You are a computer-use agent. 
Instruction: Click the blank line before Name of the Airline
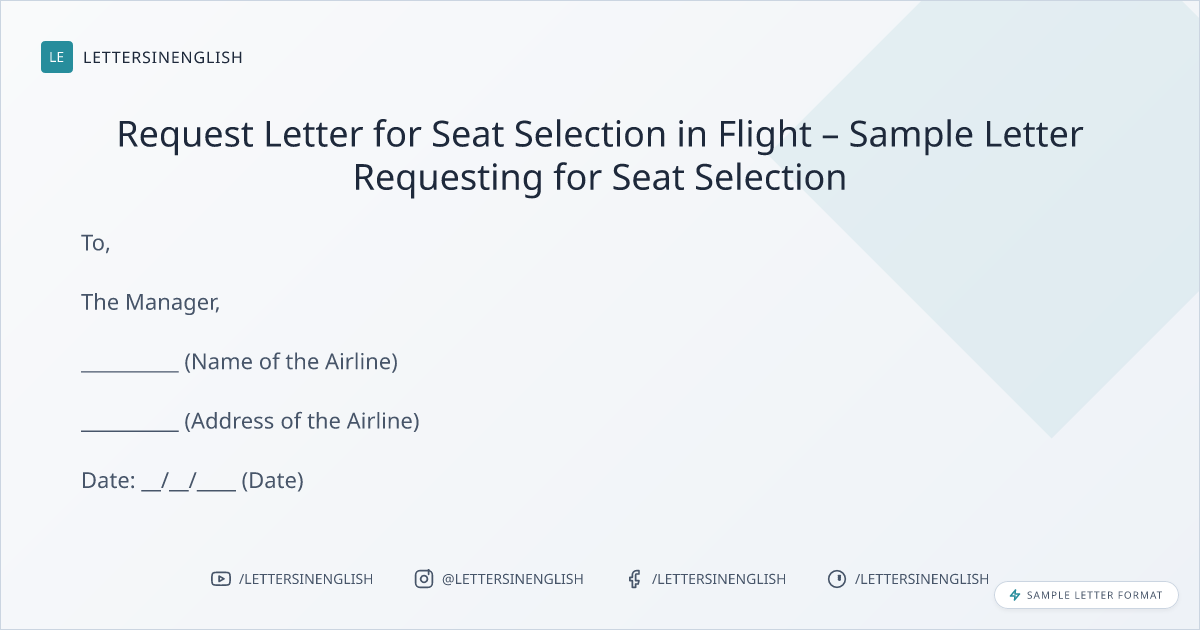(x=130, y=362)
